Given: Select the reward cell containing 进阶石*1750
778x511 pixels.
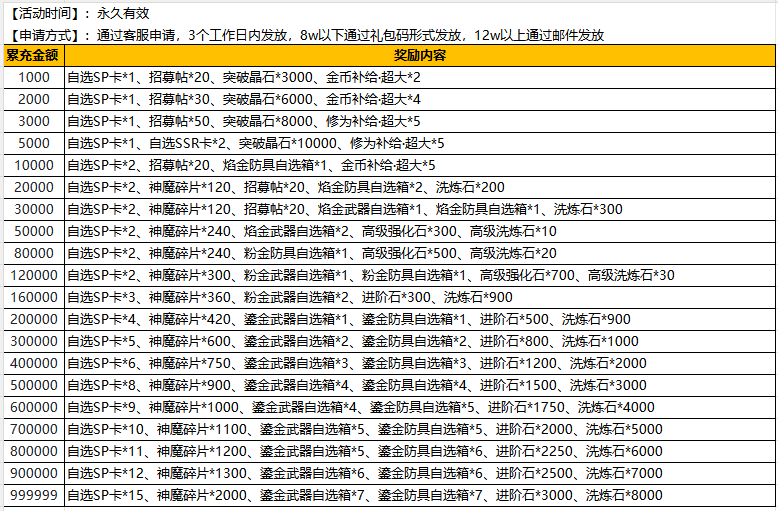Looking at the screenshot, I should (419, 407).
